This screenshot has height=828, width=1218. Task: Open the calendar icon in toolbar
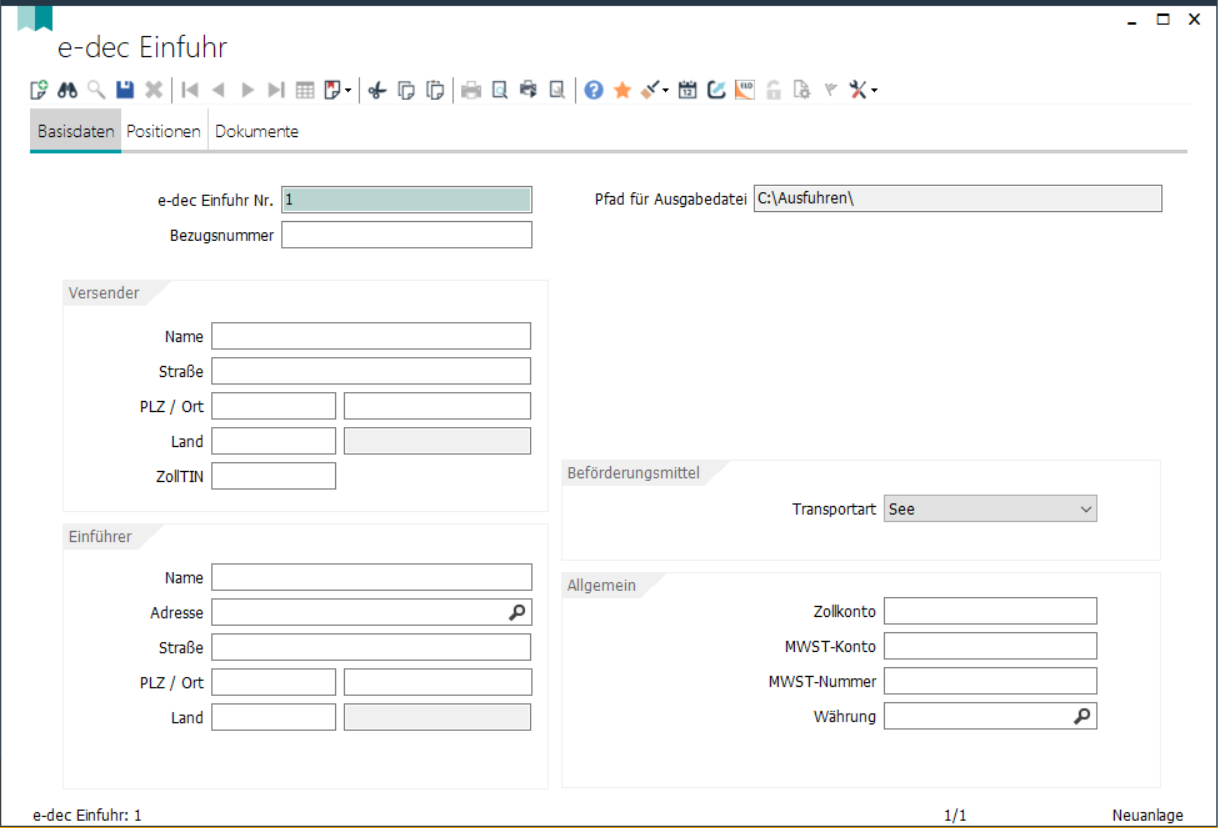point(687,90)
